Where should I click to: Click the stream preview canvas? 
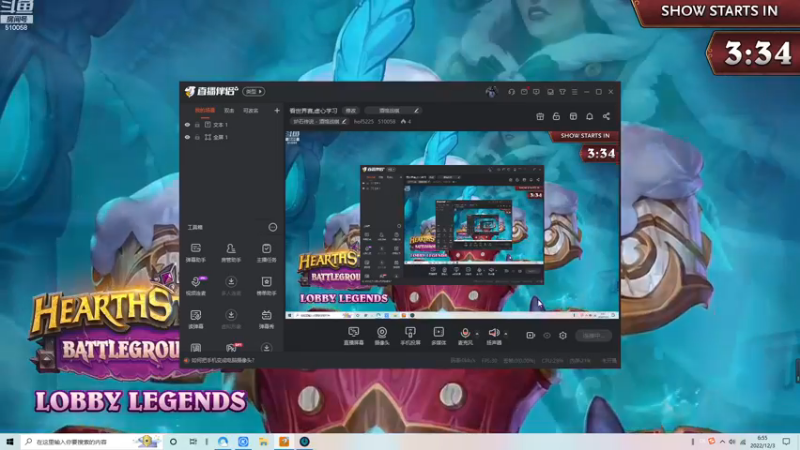(x=452, y=225)
